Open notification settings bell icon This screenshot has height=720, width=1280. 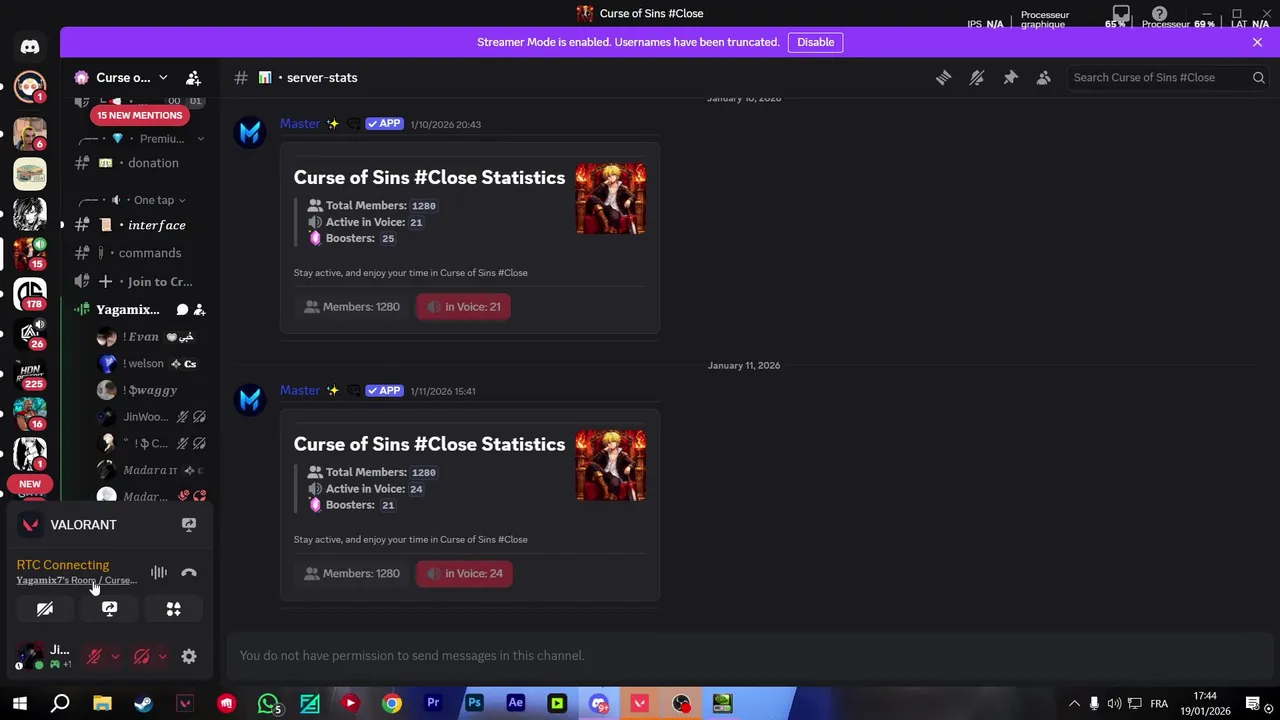(x=977, y=77)
